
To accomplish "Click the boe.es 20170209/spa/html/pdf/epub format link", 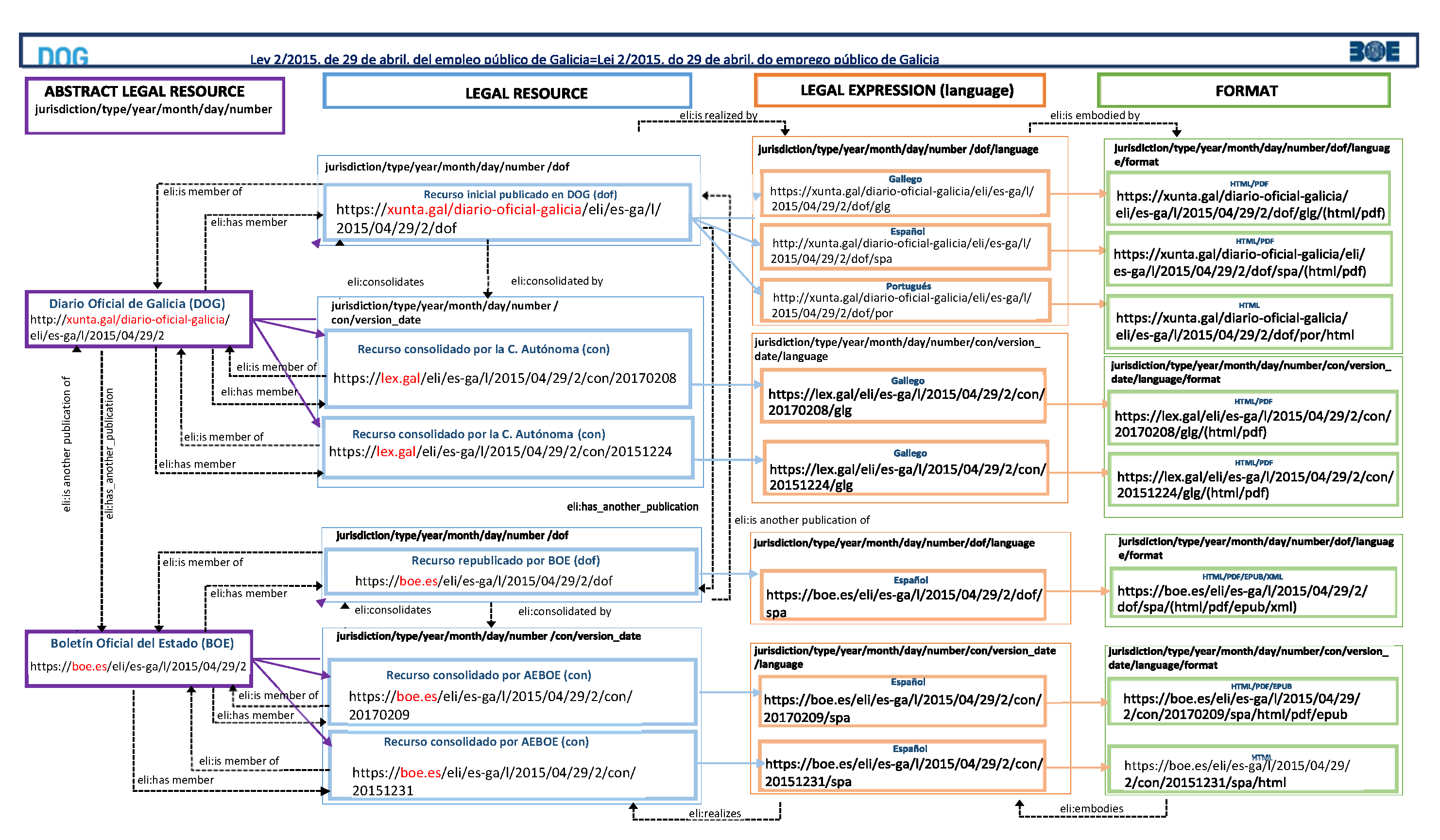I will [x=1242, y=706].
